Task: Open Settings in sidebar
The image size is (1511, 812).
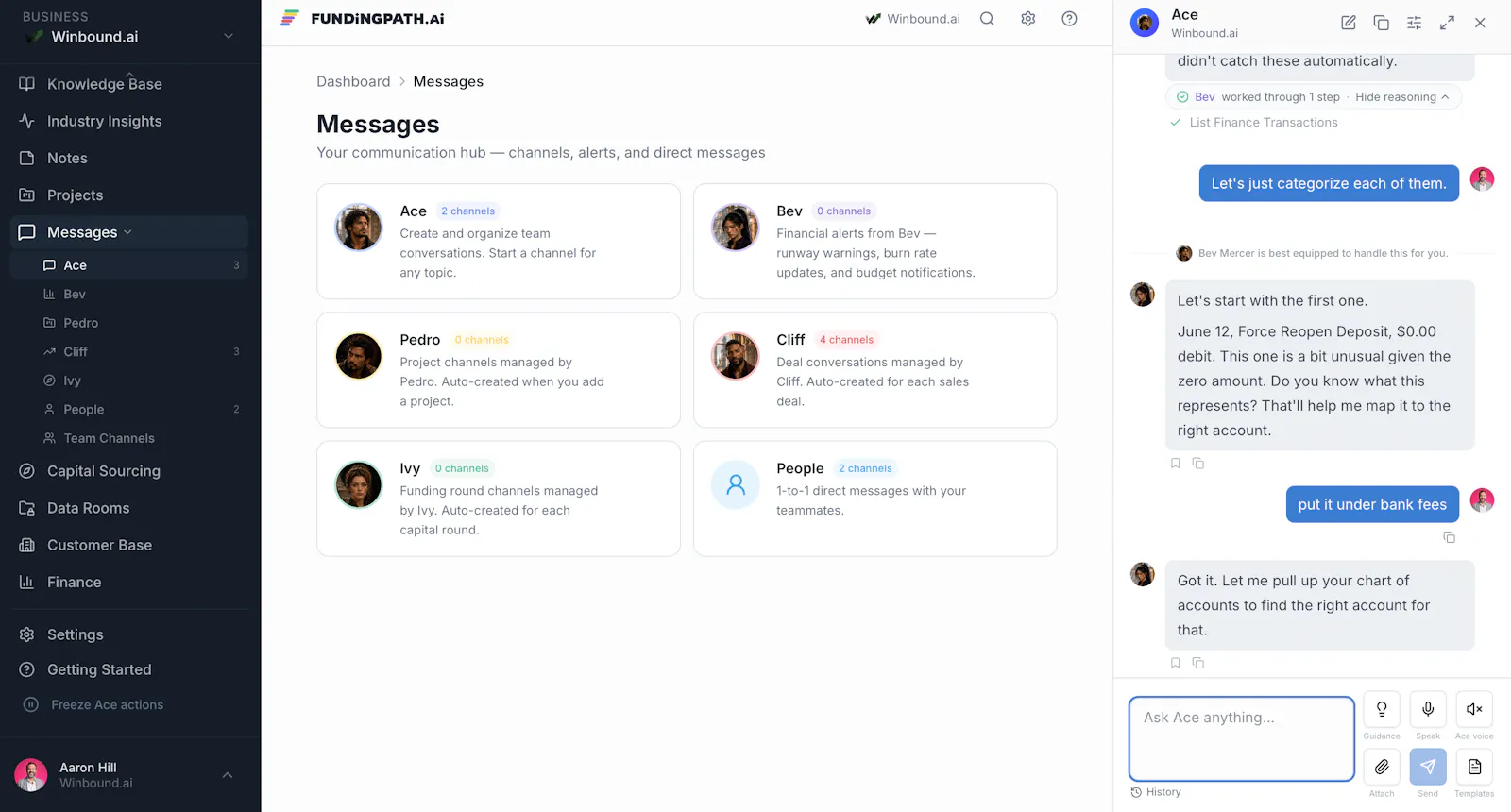Action: (130, 634)
